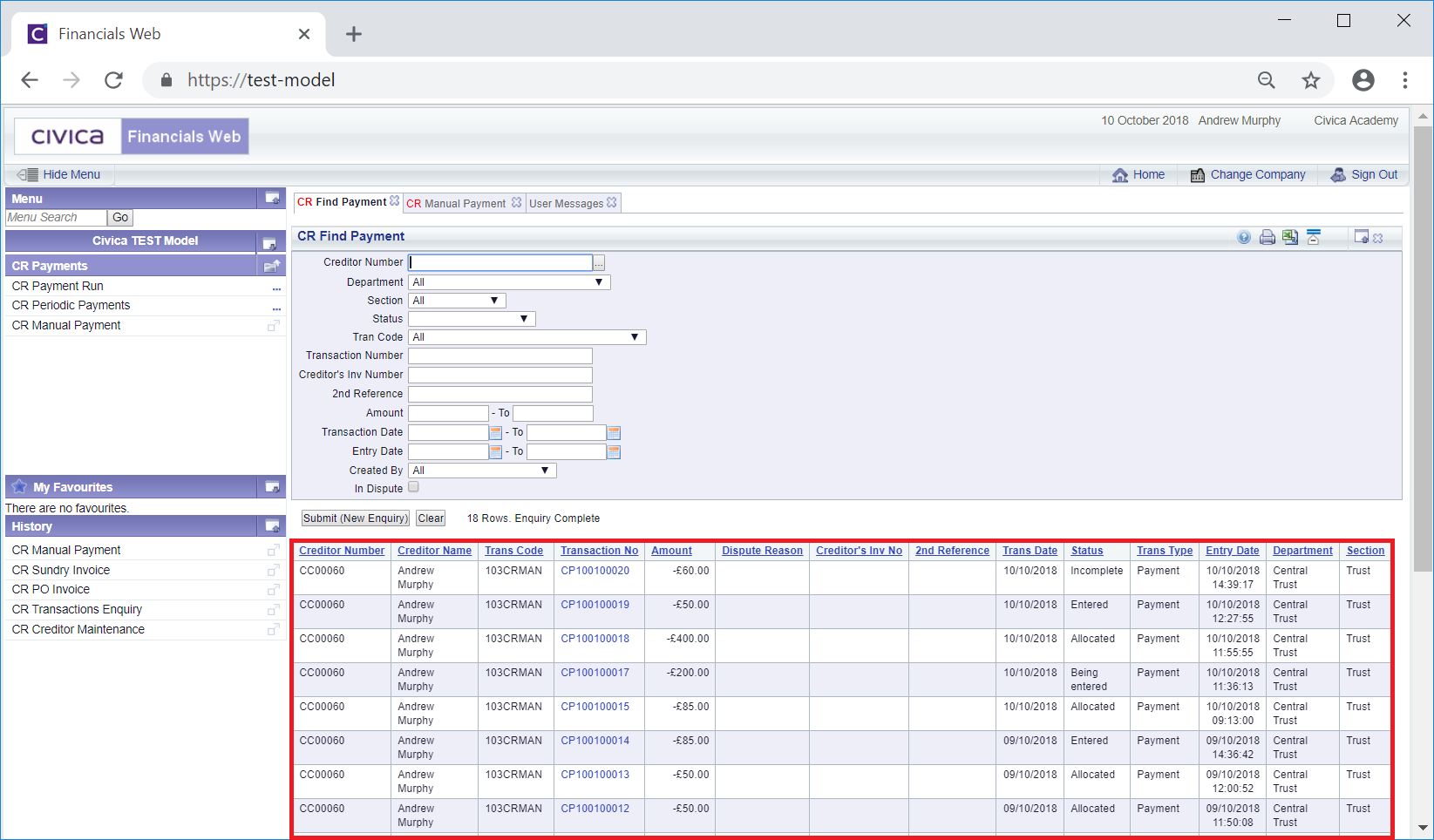Screen dimensions: 1434x840
Task: Tick the In Dispute checkbox
Action: pyautogui.click(x=414, y=487)
